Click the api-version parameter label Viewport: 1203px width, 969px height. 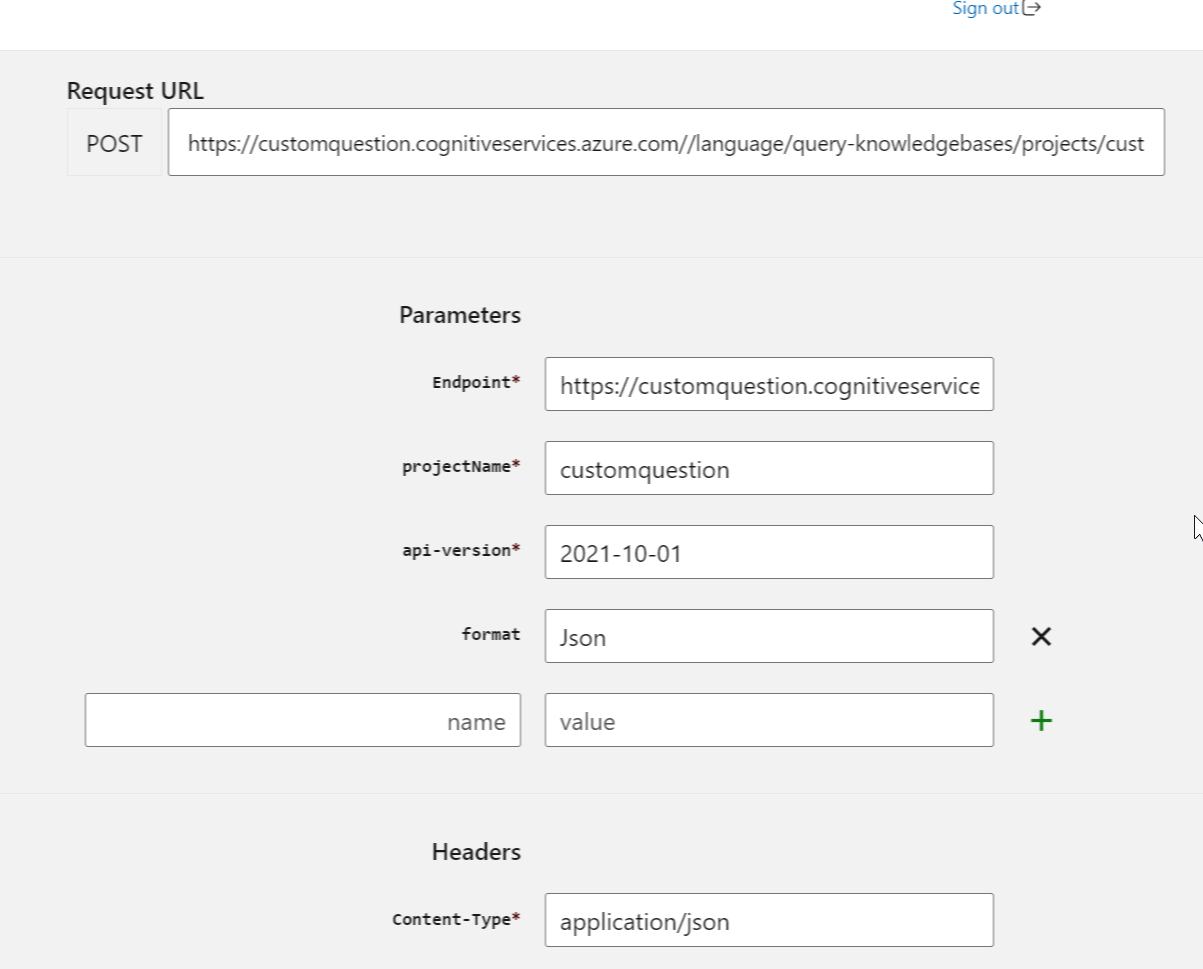[461, 550]
